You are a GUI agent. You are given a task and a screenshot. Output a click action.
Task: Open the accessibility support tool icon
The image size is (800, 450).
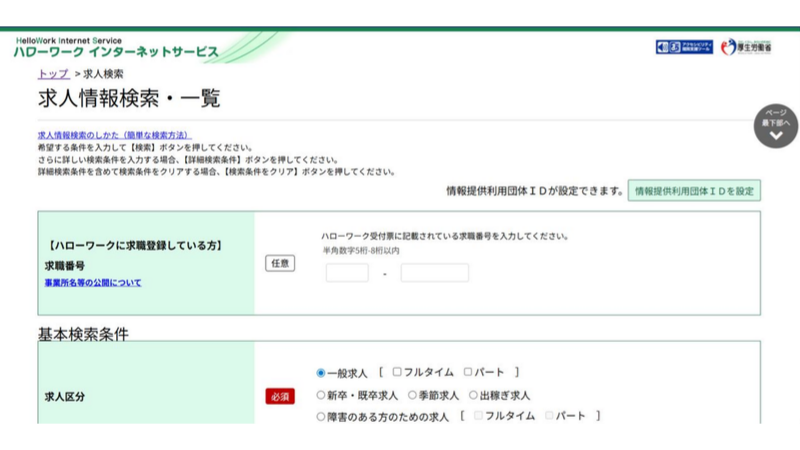(x=684, y=47)
